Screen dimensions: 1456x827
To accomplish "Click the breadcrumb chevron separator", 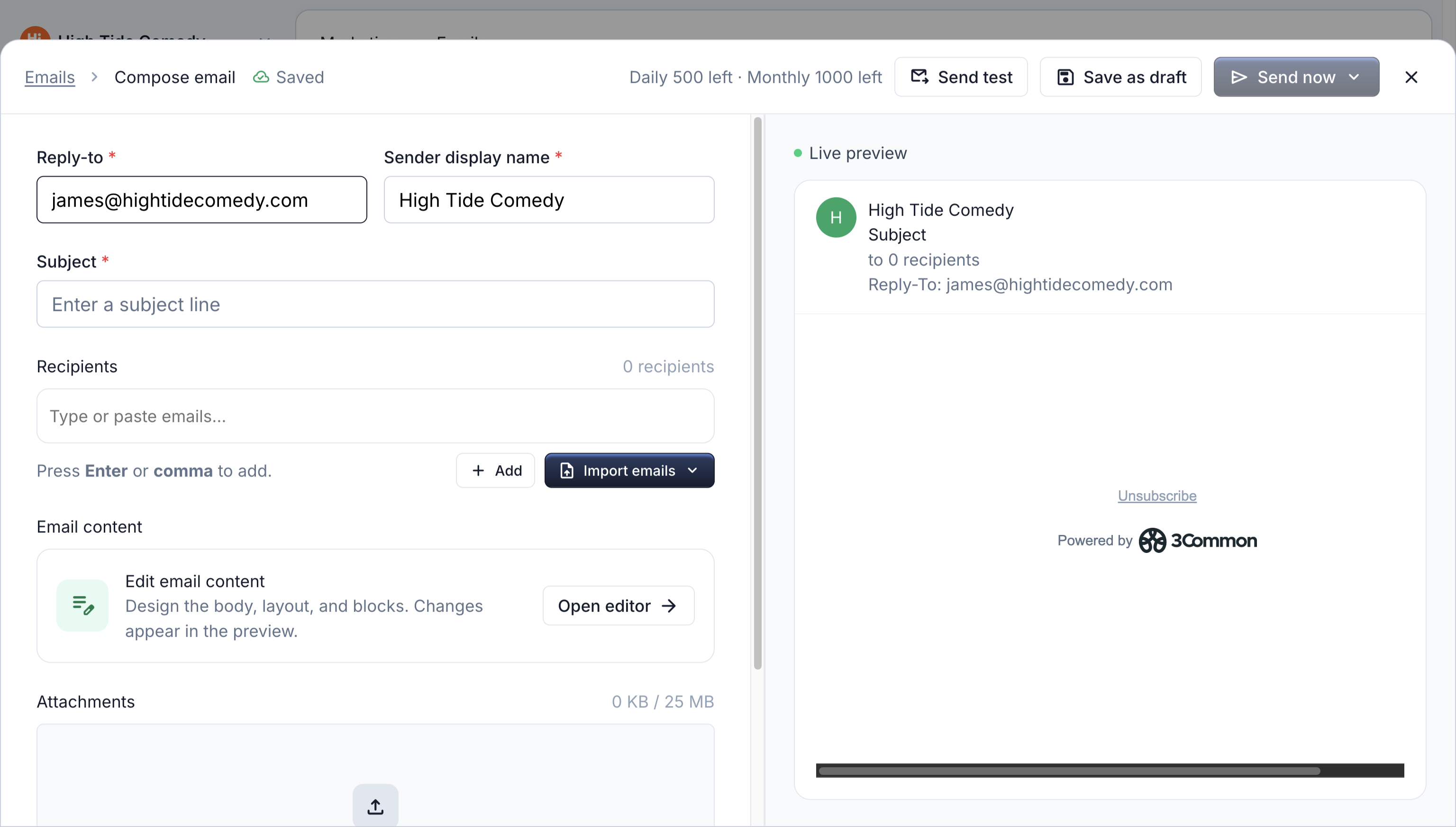I will tap(94, 76).
